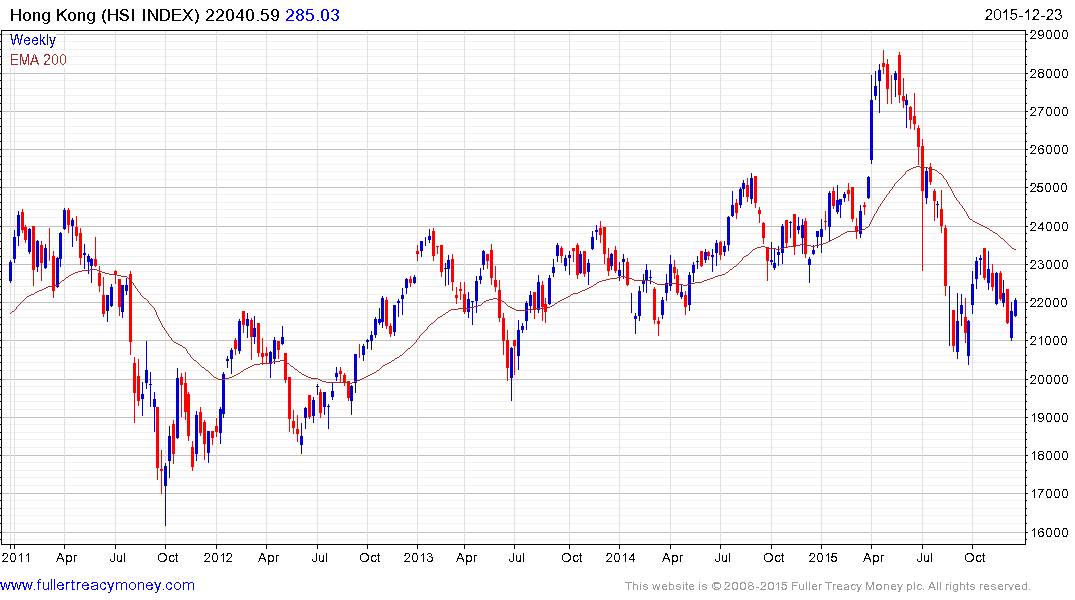This screenshot has height=600, width=1075.
Task: Click the 25000 price axis label
Action: (x=1049, y=187)
